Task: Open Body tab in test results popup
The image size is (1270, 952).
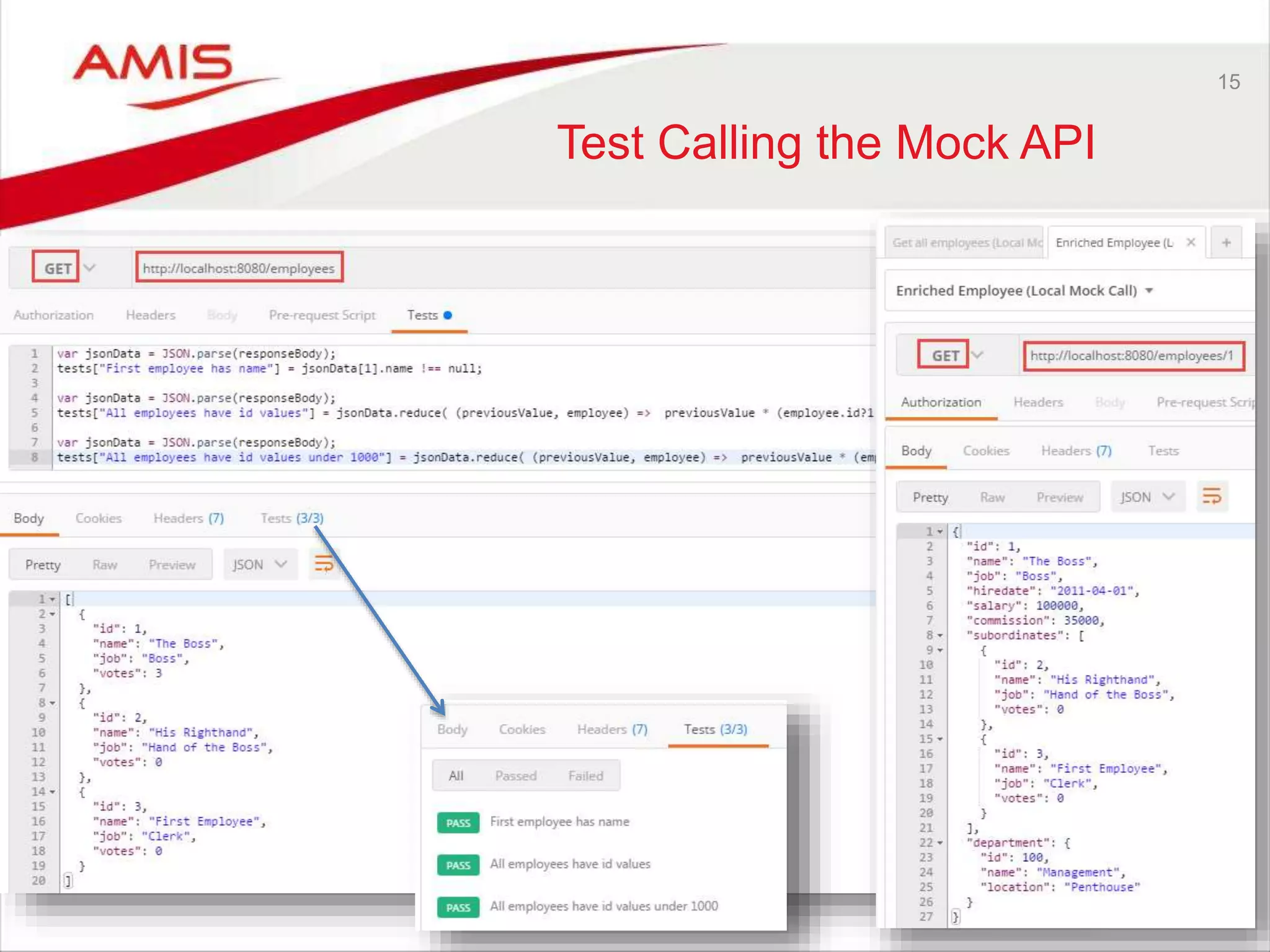Action: (x=452, y=729)
